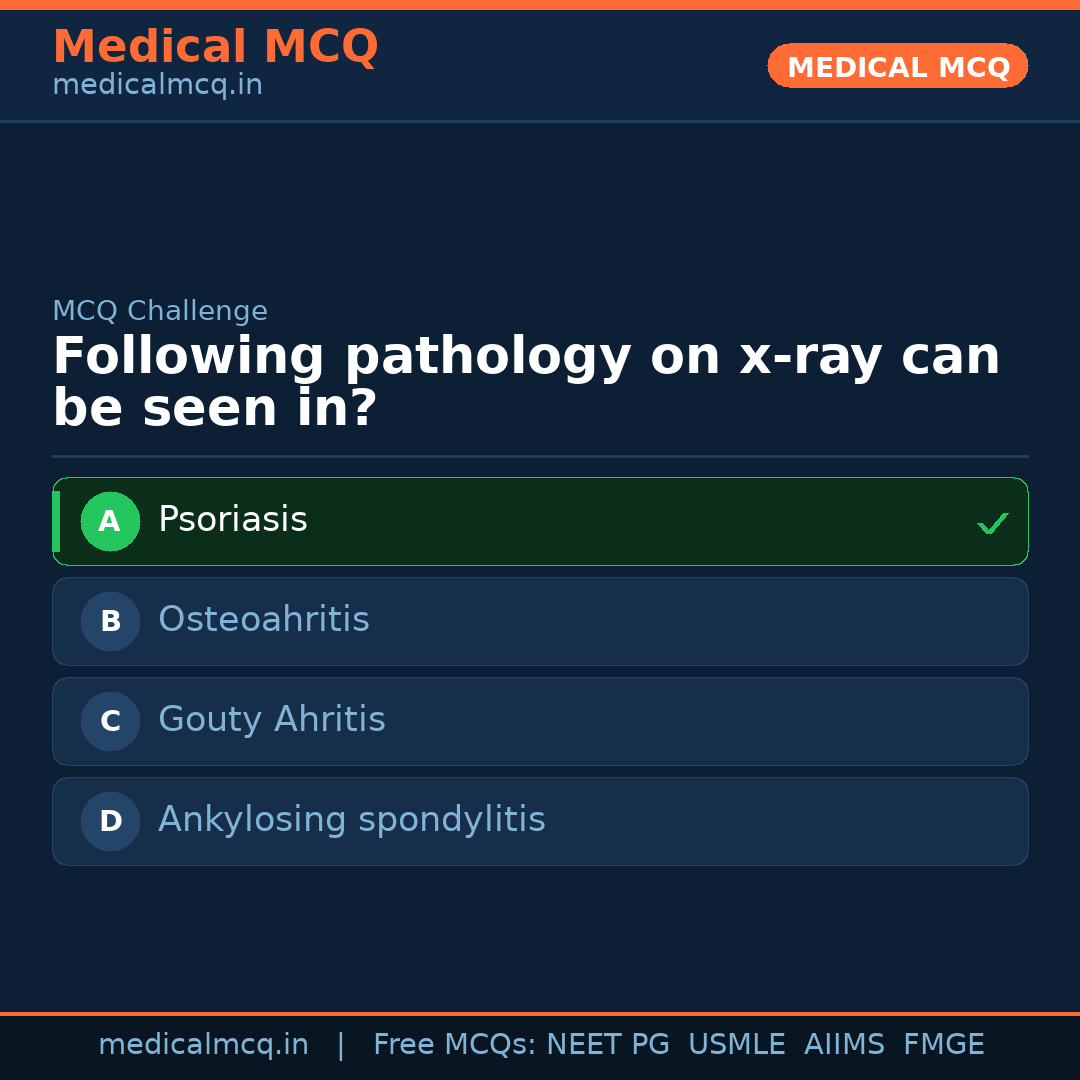This screenshot has width=1080, height=1080.
Task: Click the question text area
Action: point(527,380)
